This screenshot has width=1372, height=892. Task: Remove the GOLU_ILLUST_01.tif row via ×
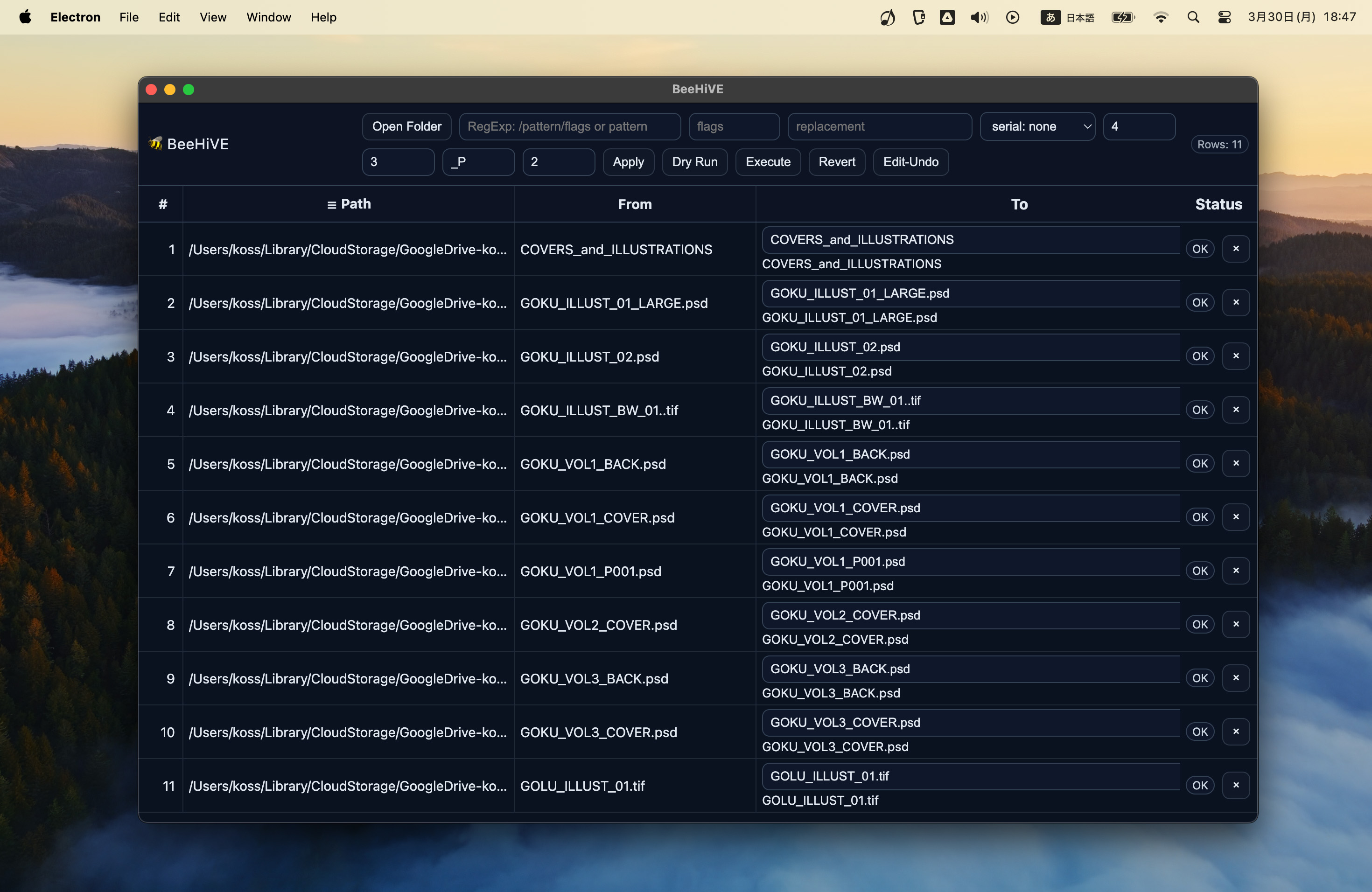1235,785
